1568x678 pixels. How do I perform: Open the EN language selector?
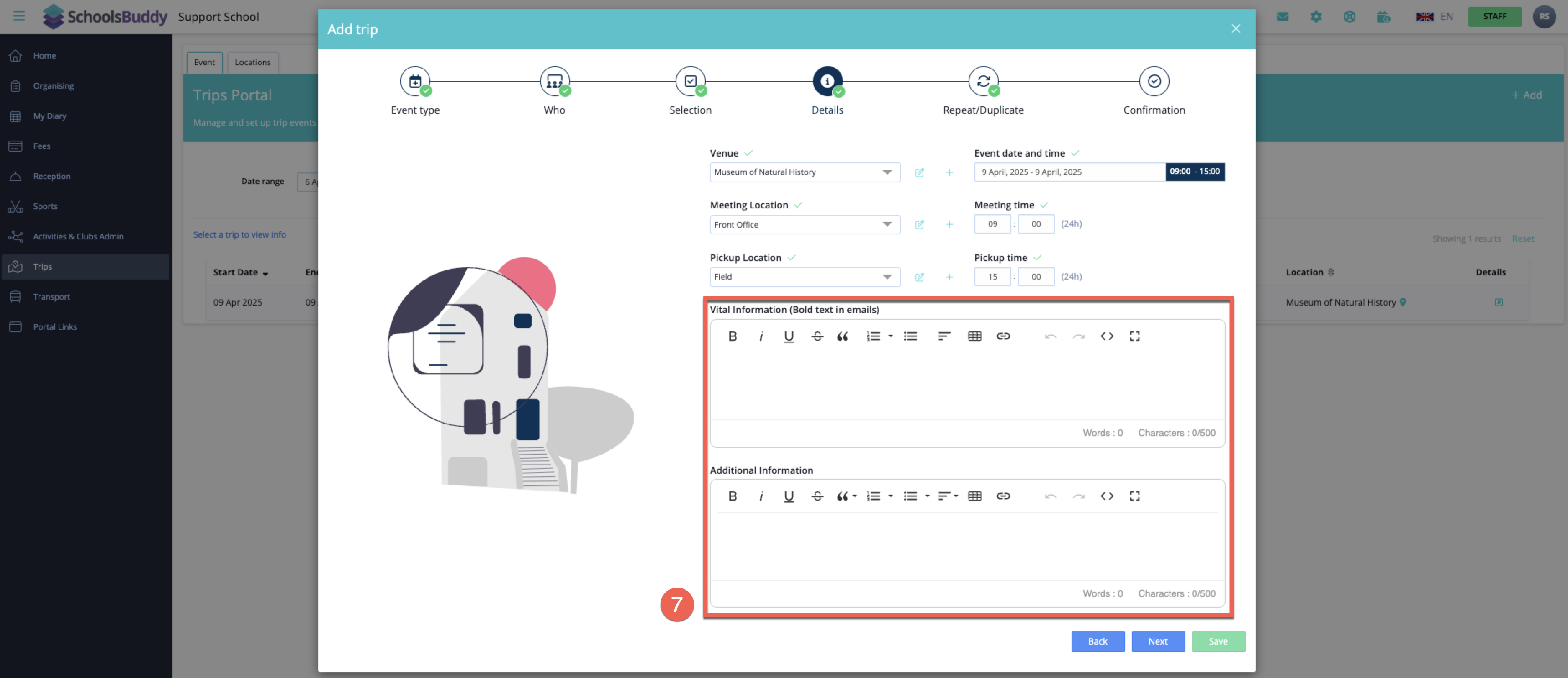tap(1435, 16)
